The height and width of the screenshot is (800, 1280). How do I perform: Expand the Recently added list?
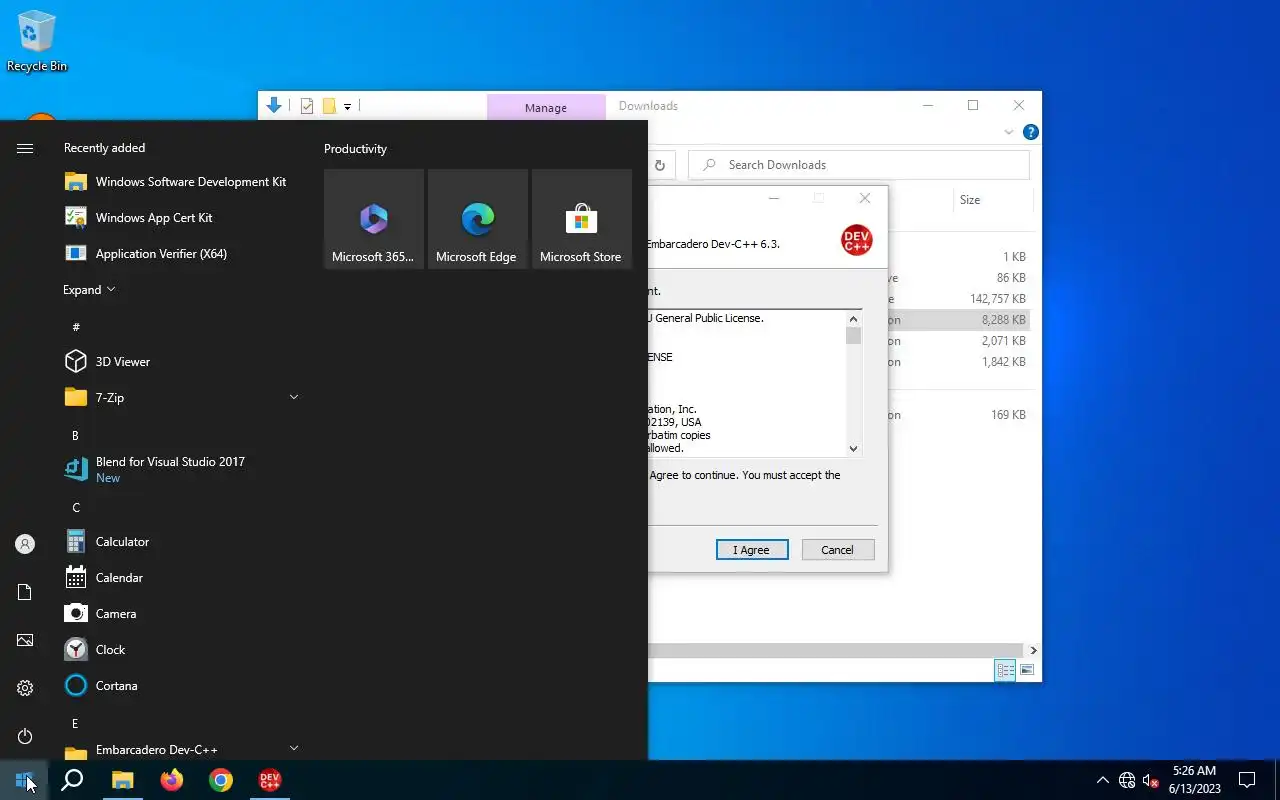point(89,290)
